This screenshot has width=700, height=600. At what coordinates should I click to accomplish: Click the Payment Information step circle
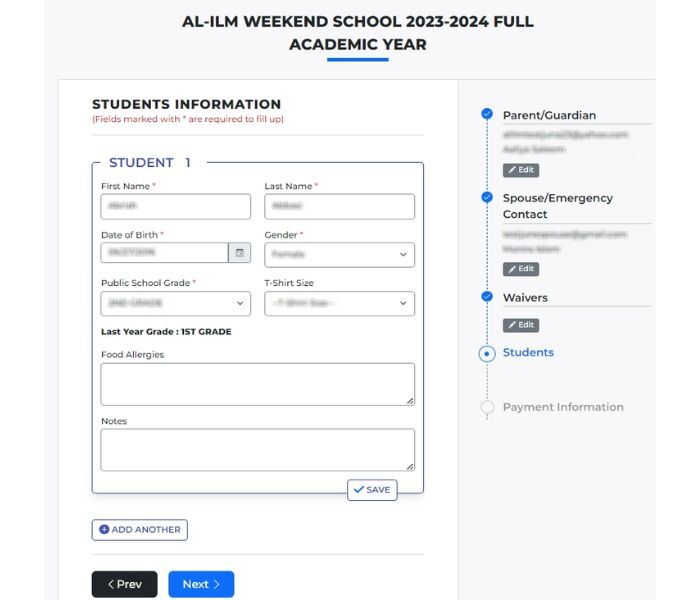coord(487,407)
